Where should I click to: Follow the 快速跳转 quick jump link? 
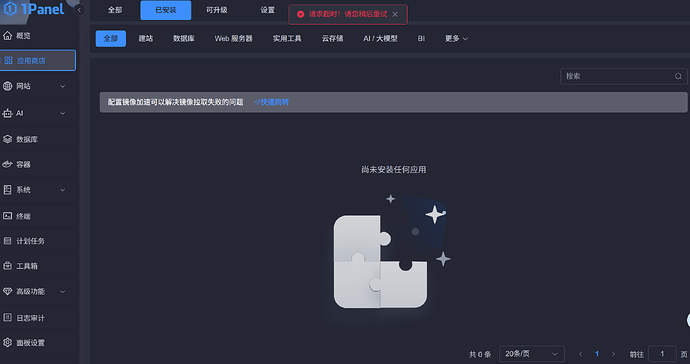click(x=272, y=102)
